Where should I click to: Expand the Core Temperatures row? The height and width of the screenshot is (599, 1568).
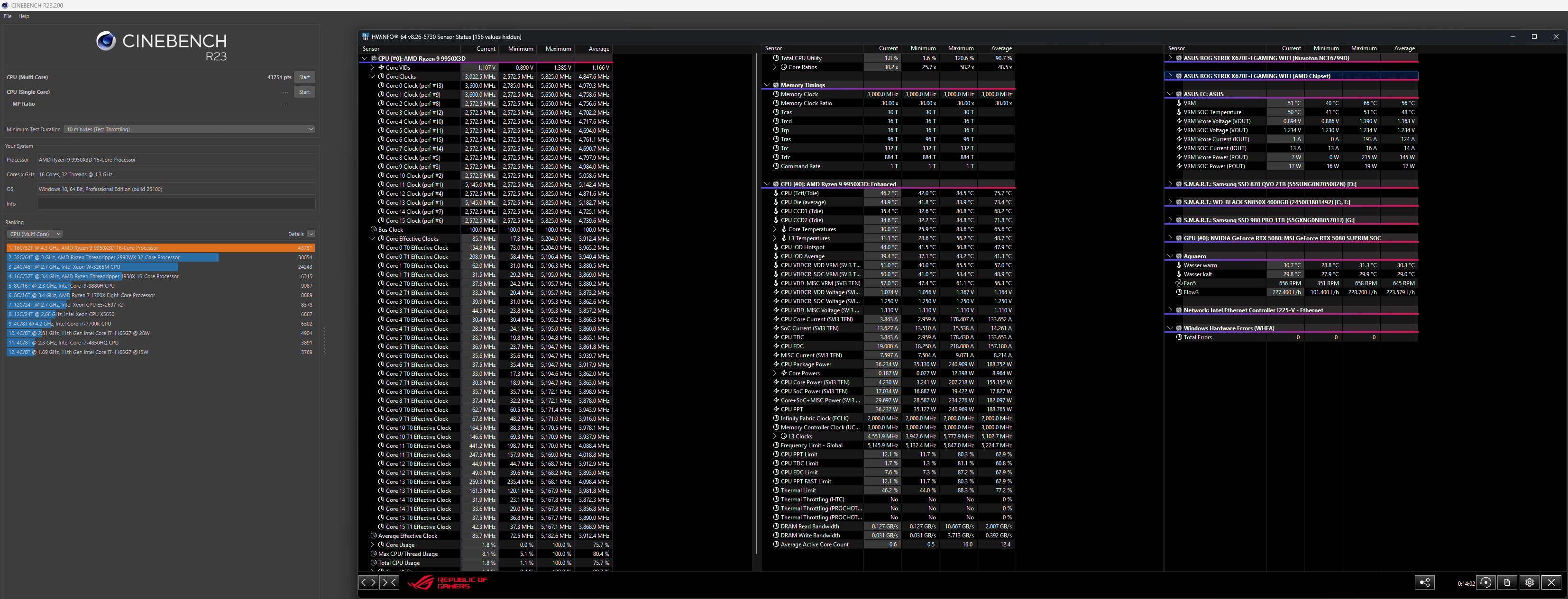(775, 229)
